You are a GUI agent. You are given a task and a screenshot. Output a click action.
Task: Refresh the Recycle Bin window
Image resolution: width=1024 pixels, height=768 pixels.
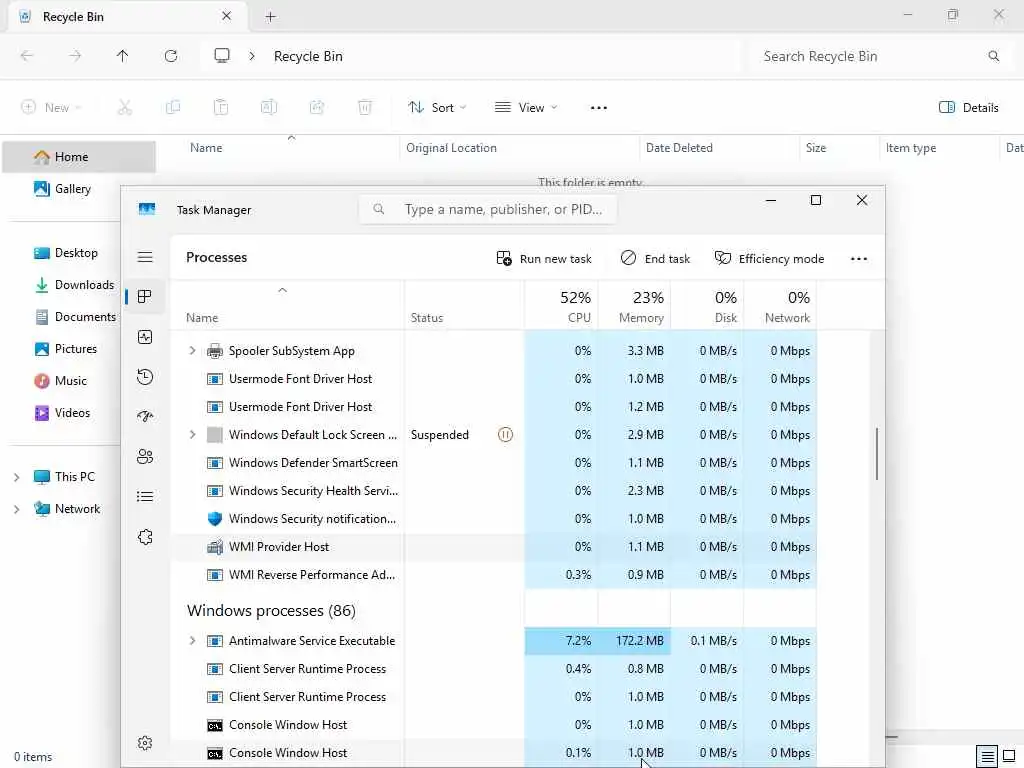pos(171,56)
